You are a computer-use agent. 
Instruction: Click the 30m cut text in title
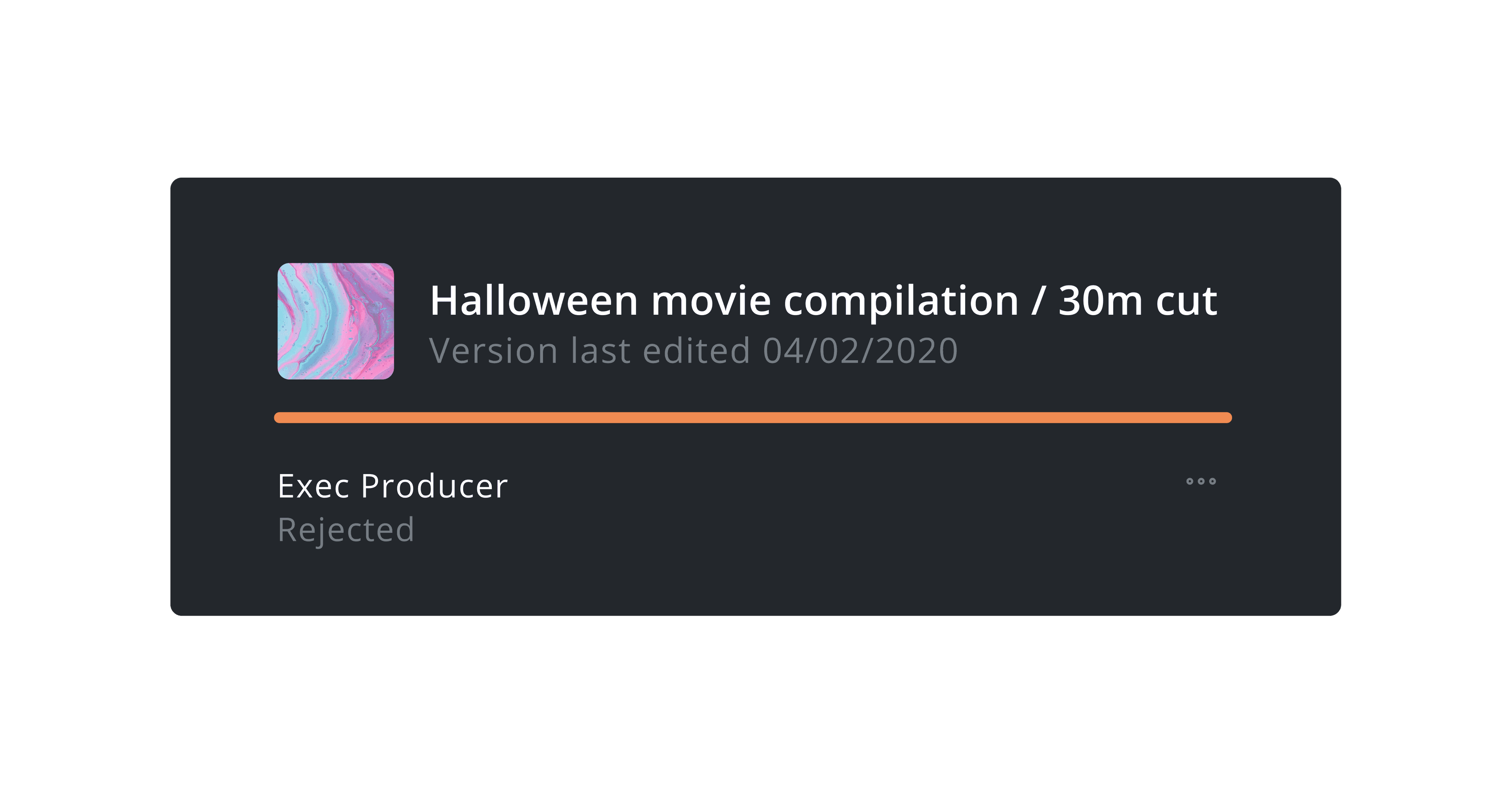(x=1138, y=301)
